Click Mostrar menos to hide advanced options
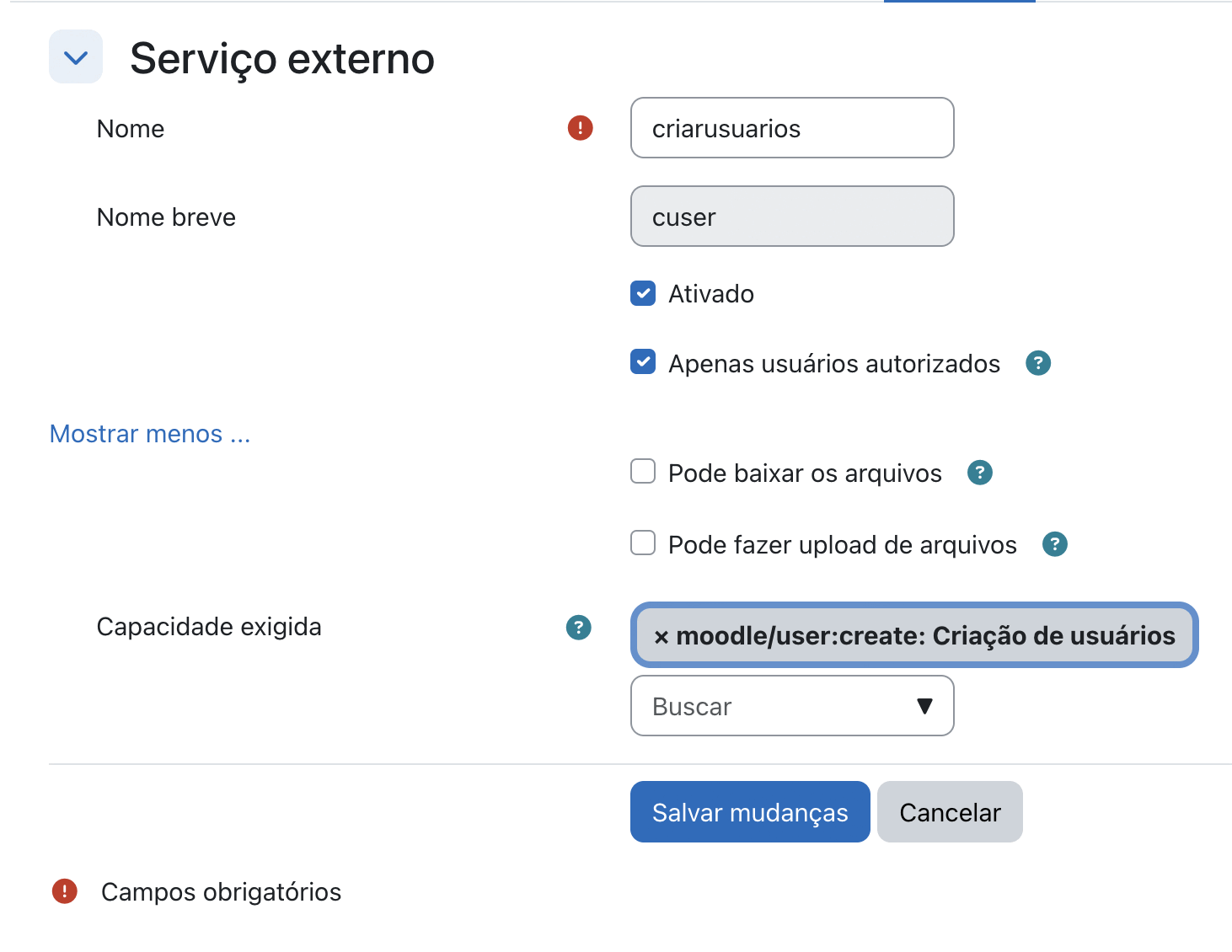Image resolution: width=1232 pixels, height=952 pixels. 150,434
